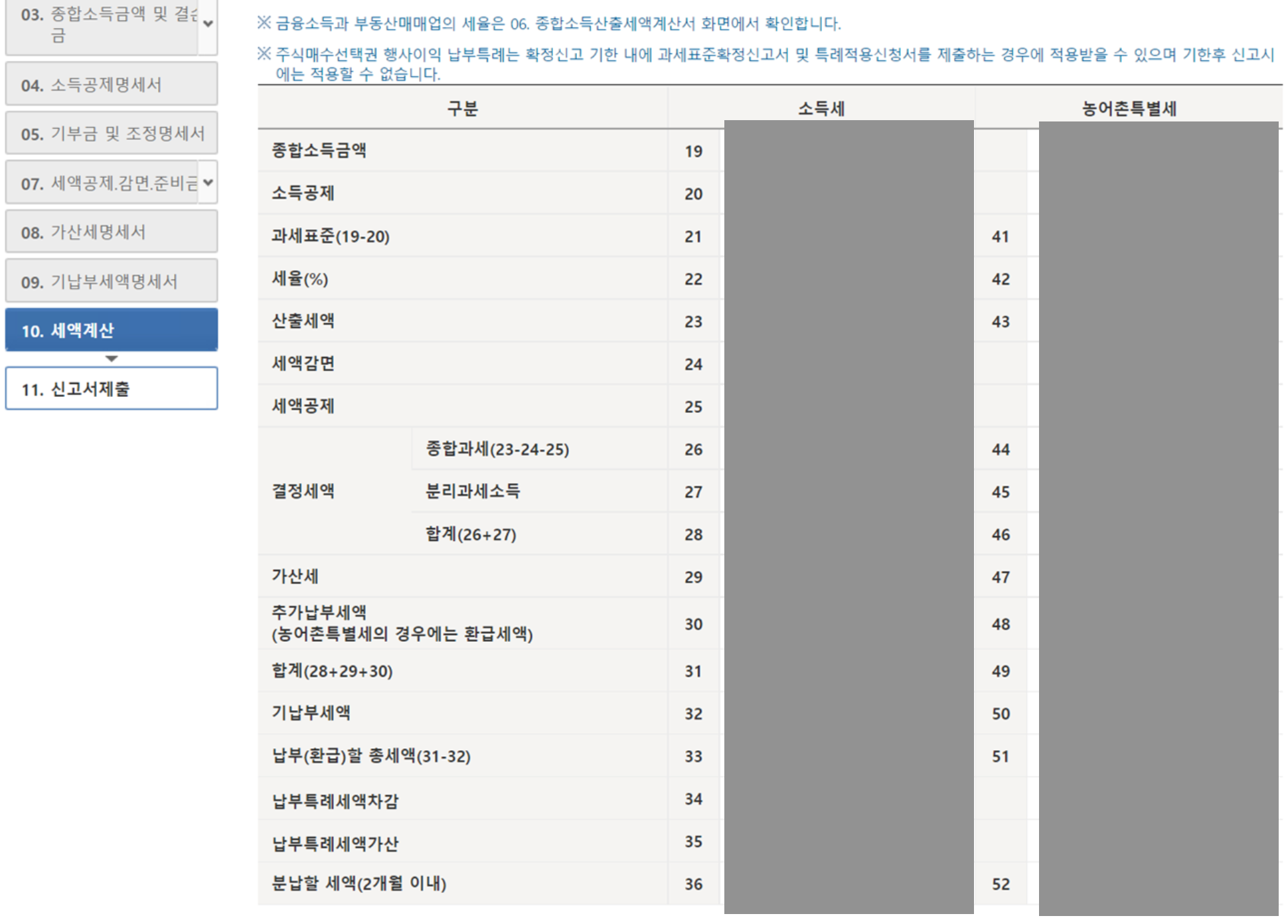
Task: Go to 05. 기부금 및 조정명세서
Action: (111, 133)
